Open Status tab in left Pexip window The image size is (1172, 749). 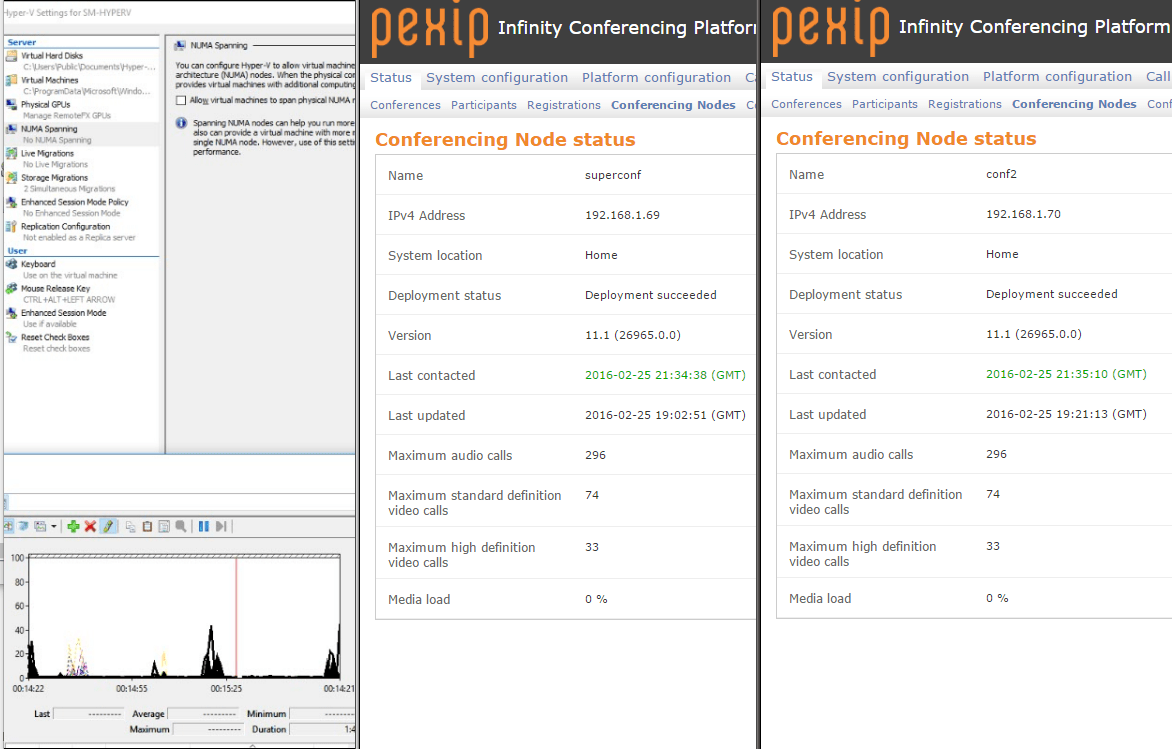point(391,78)
